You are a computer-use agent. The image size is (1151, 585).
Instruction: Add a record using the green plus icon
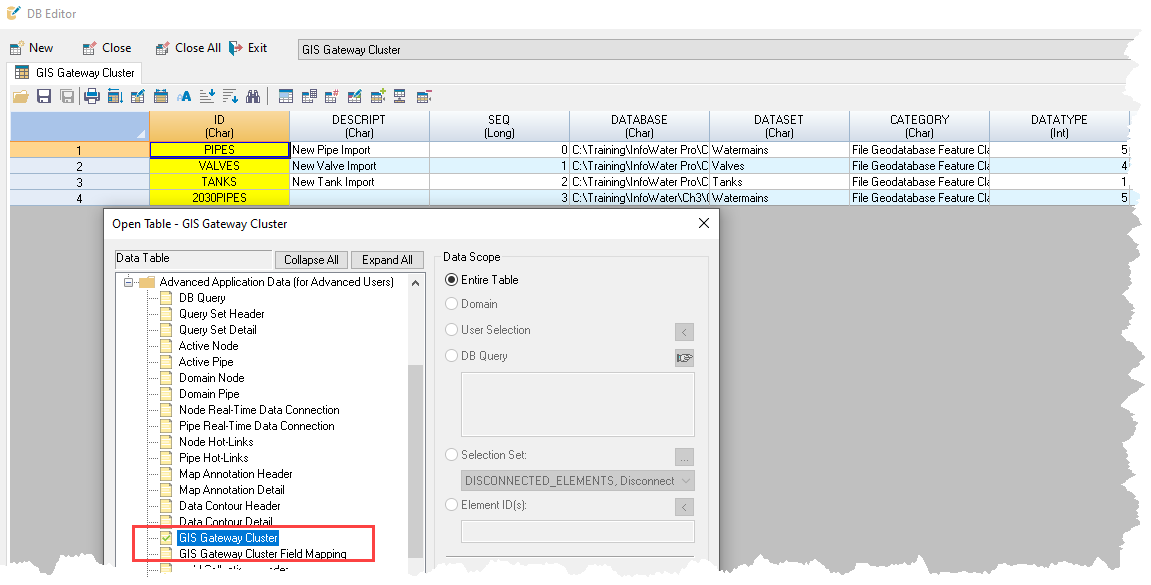[x=377, y=95]
